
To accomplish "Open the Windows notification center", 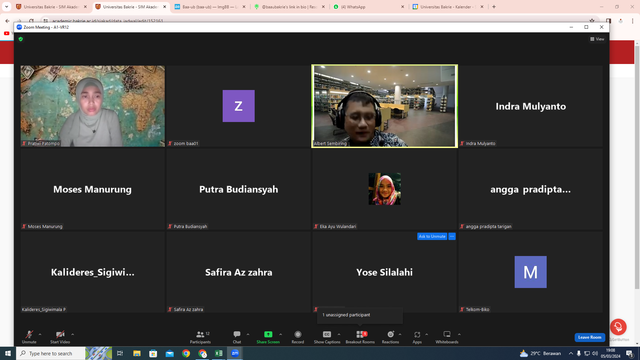I will tap(629, 353).
